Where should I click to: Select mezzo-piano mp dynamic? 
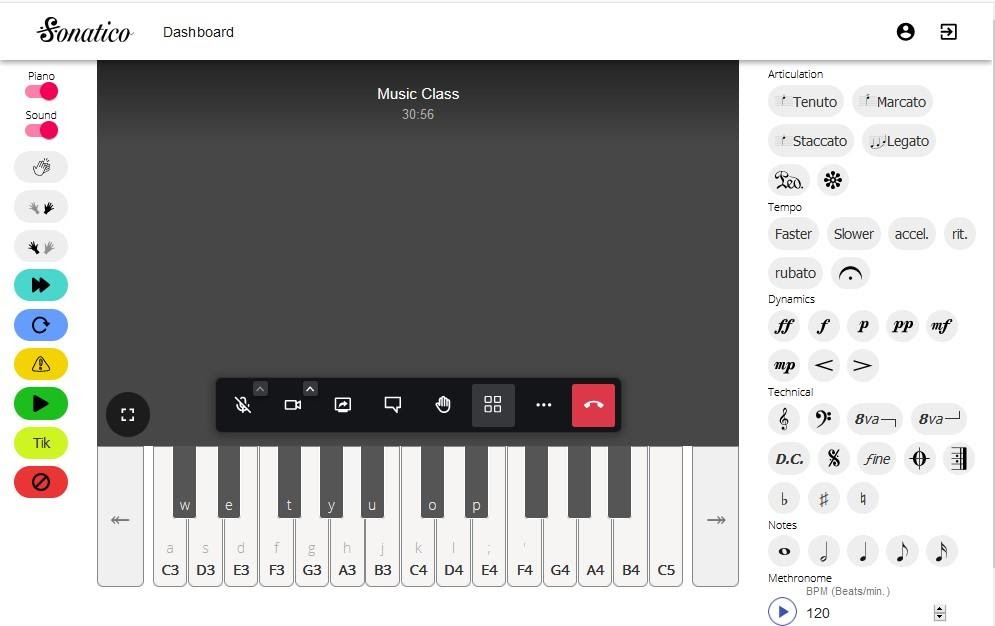(784, 365)
